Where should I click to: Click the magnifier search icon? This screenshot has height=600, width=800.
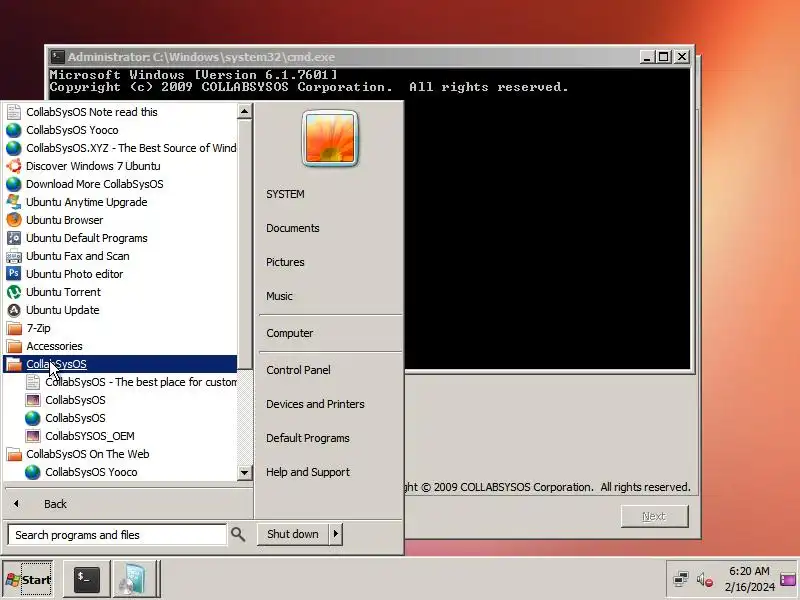(x=238, y=534)
